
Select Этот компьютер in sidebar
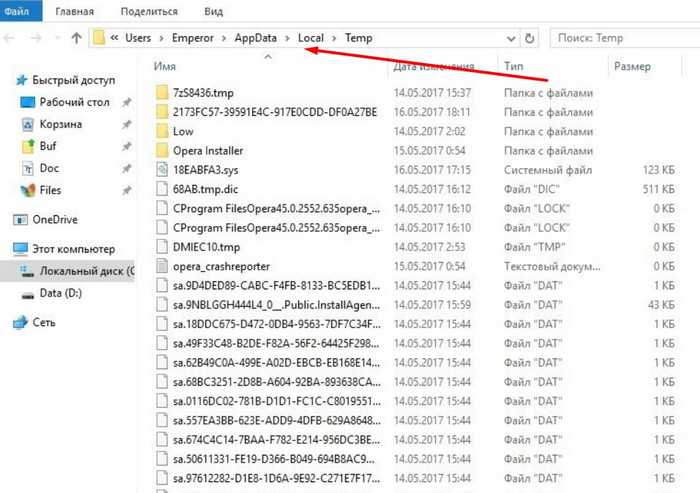pyautogui.click(x=73, y=249)
